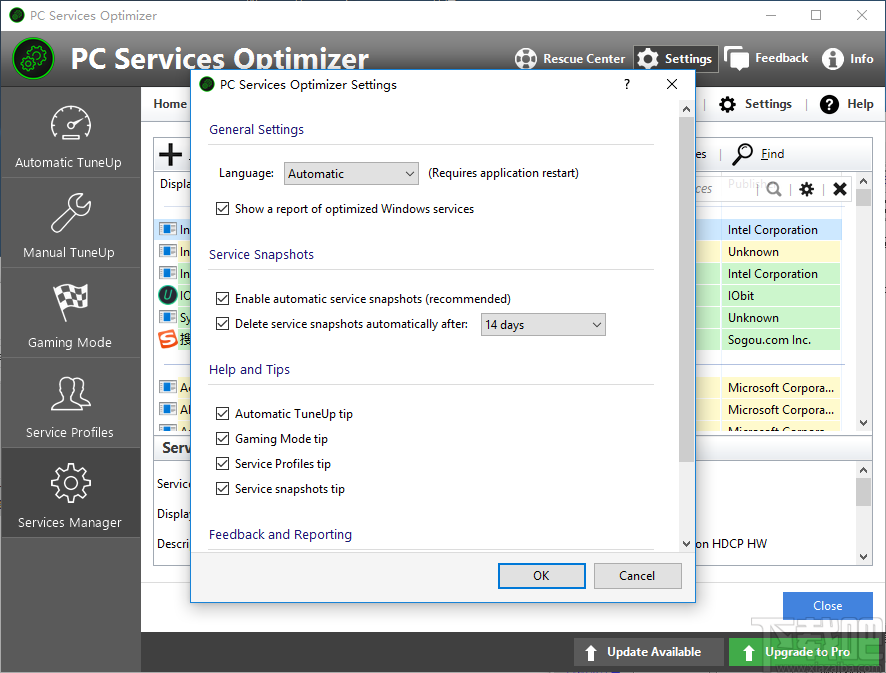This screenshot has height=673, width=886.
Task: Click the Feedback icon in the toolbar
Action: (x=766, y=58)
